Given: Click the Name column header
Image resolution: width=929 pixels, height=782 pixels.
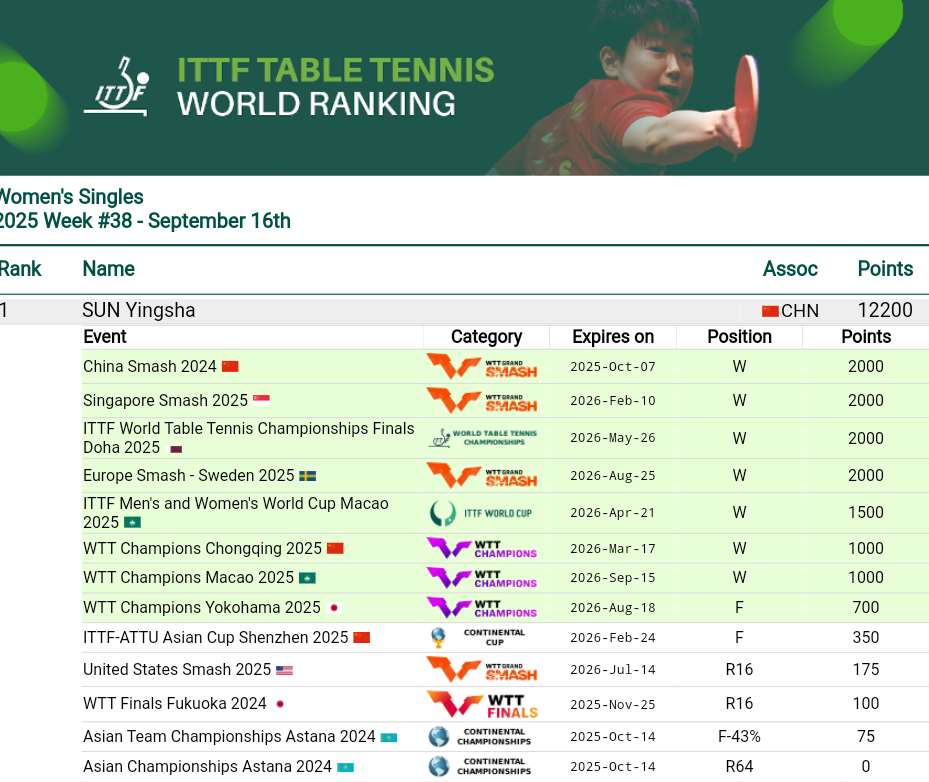Looking at the screenshot, I should [x=108, y=269].
